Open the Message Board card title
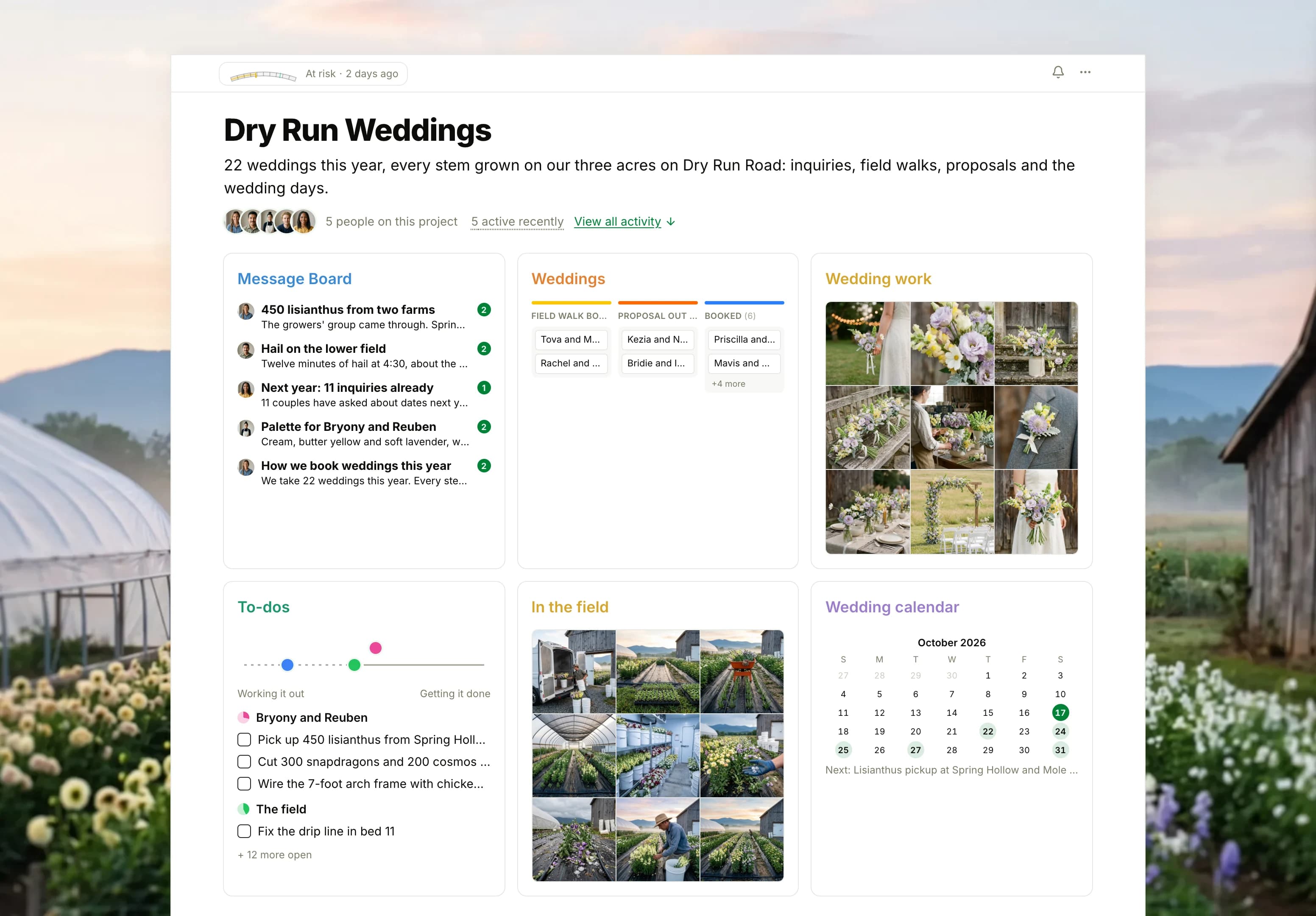This screenshot has width=1316, height=916. tap(295, 279)
